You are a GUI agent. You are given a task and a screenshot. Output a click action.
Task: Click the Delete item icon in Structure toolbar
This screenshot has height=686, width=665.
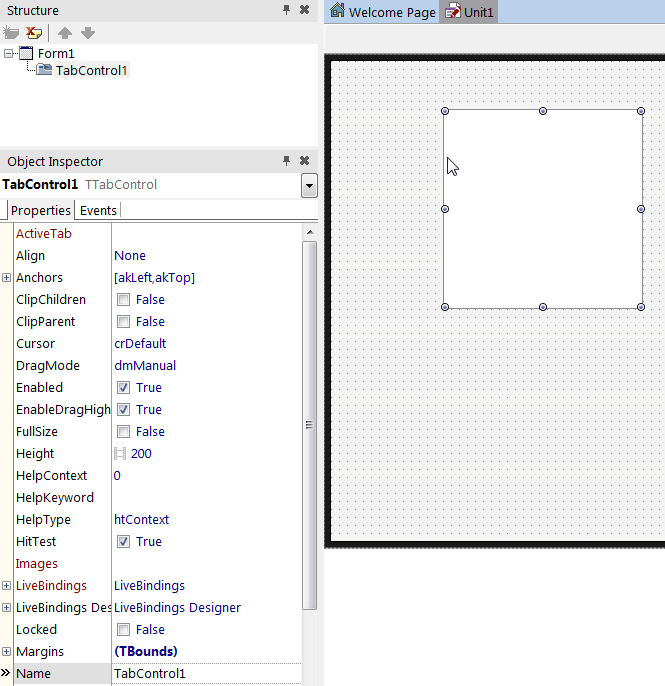pos(34,32)
